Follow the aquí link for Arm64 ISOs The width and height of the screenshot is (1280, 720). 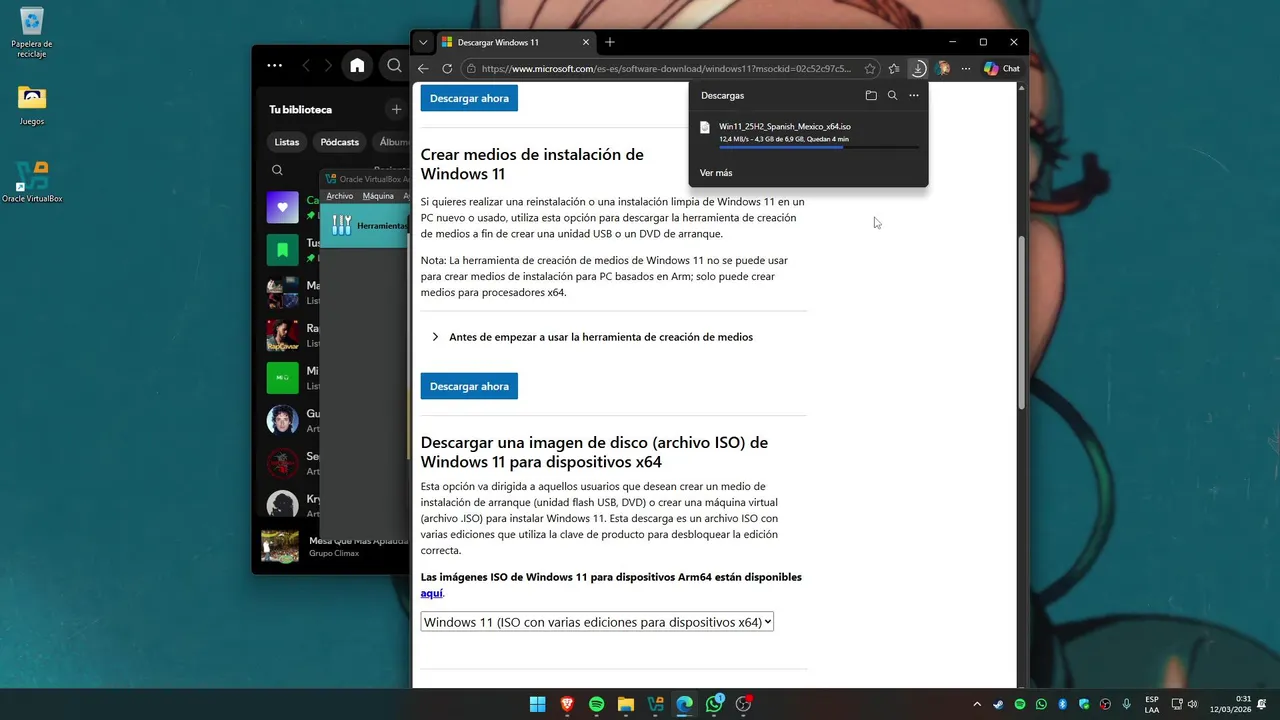(x=431, y=593)
